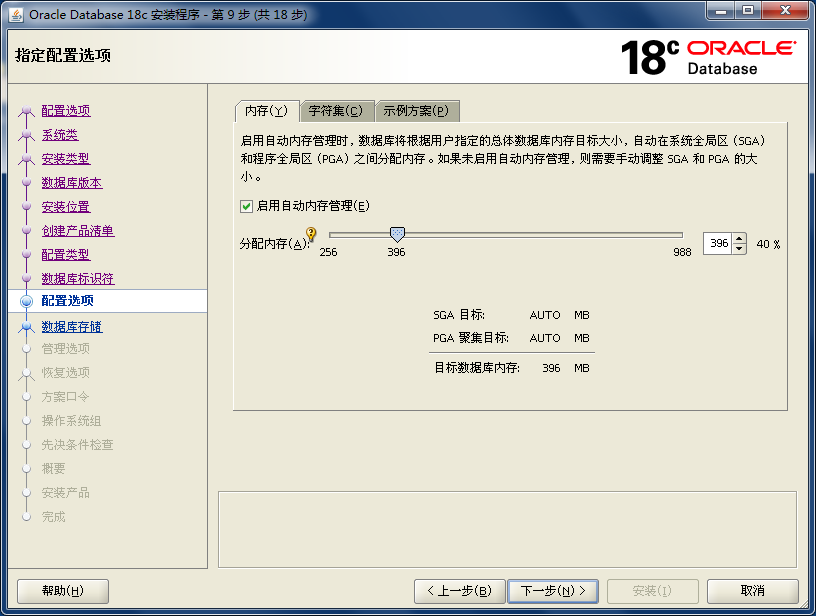This screenshot has width=816, height=616.
Task: Click the 恢复选项 step label
Action: click(x=66, y=373)
